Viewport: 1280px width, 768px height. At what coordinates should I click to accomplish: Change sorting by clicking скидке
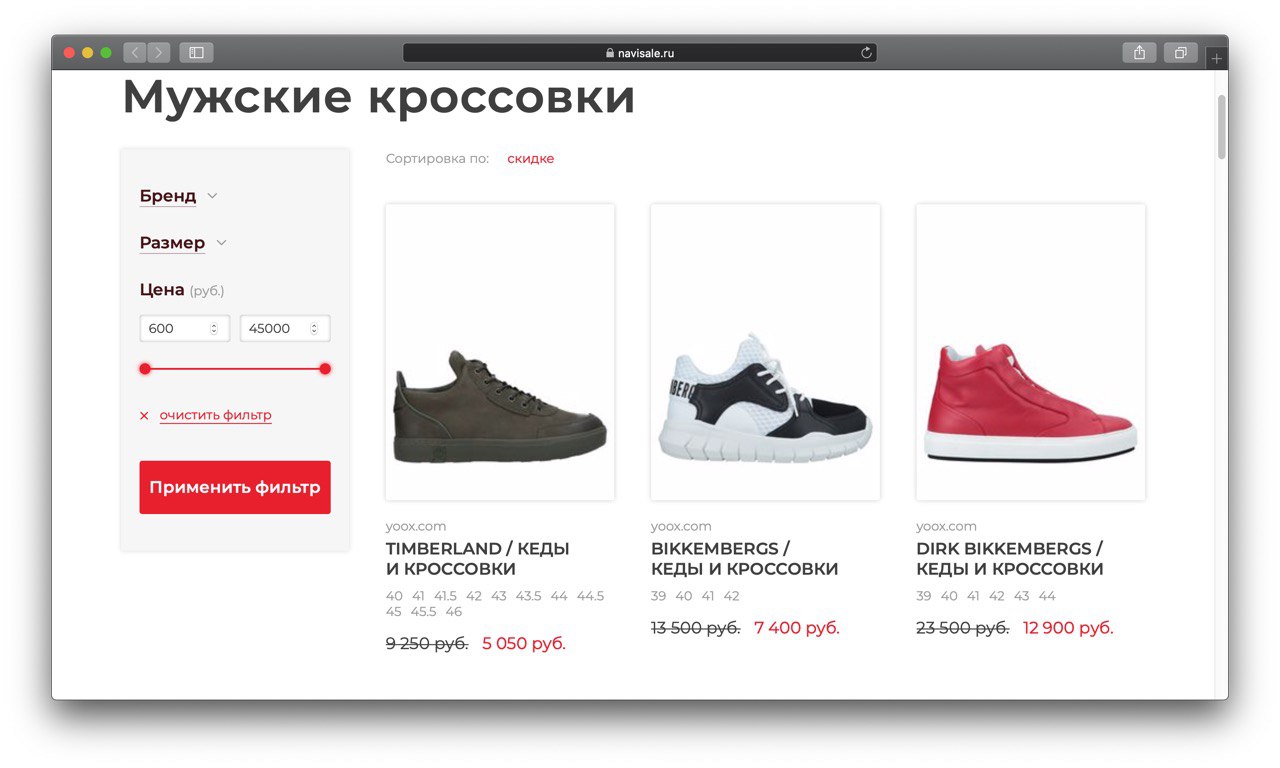[x=530, y=159]
